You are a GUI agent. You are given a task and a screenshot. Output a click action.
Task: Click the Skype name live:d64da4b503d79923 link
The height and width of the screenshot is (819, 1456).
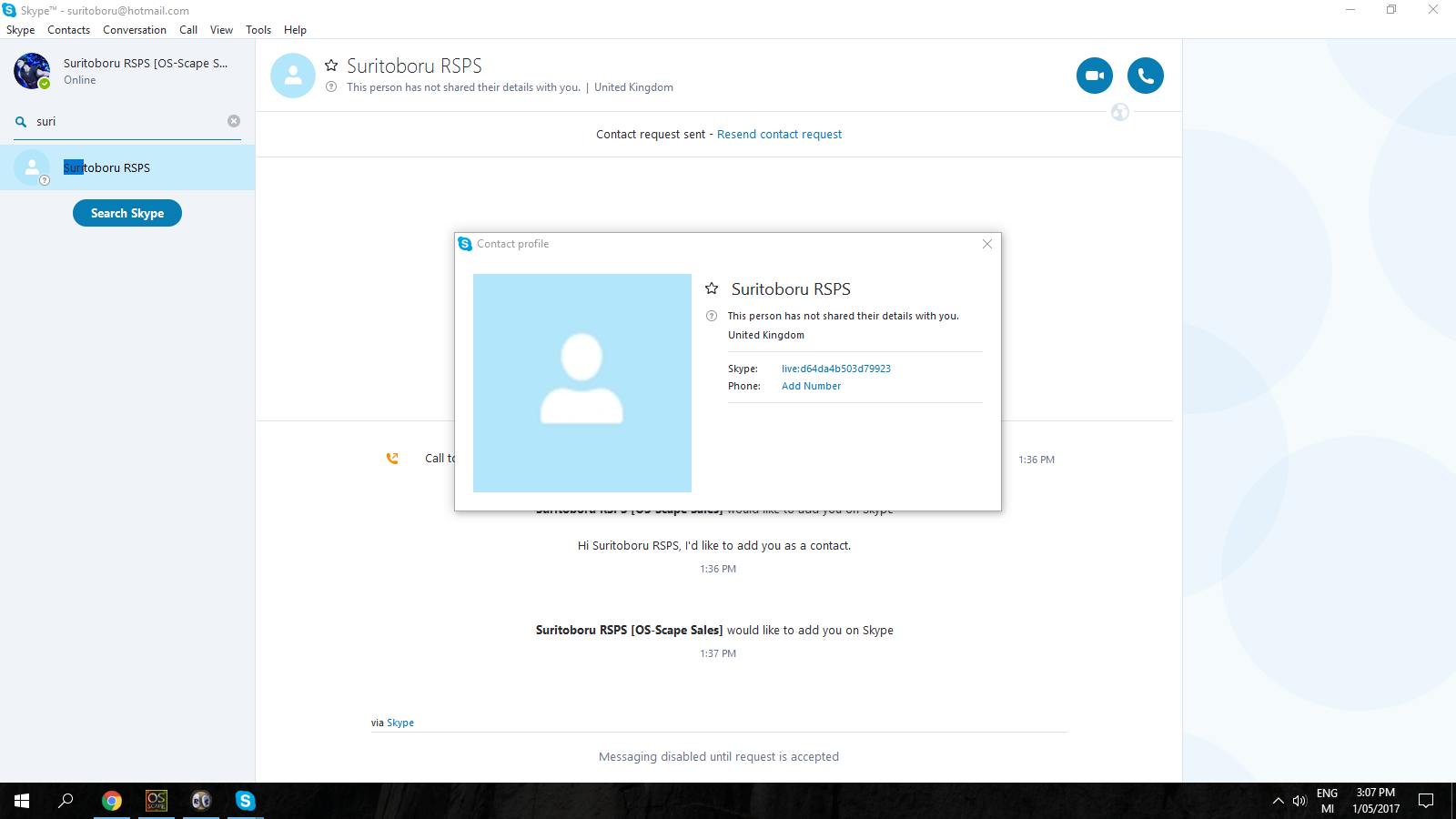coord(836,369)
